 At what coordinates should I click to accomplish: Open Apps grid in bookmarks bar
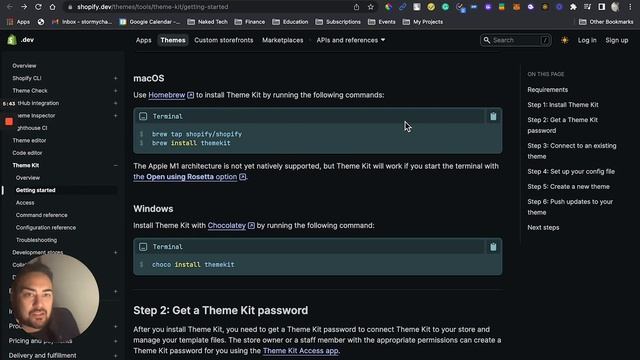pyautogui.click(x=19, y=22)
